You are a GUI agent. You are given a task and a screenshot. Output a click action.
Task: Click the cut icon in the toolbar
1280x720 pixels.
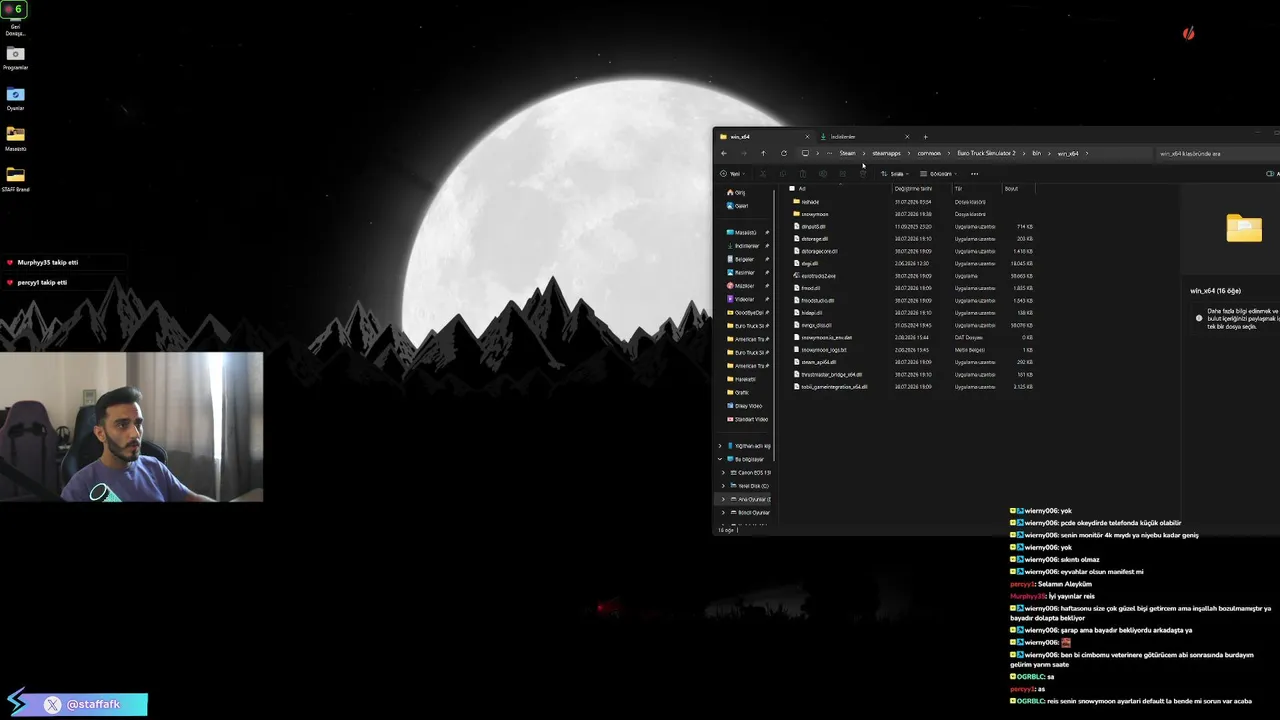(762, 174)
